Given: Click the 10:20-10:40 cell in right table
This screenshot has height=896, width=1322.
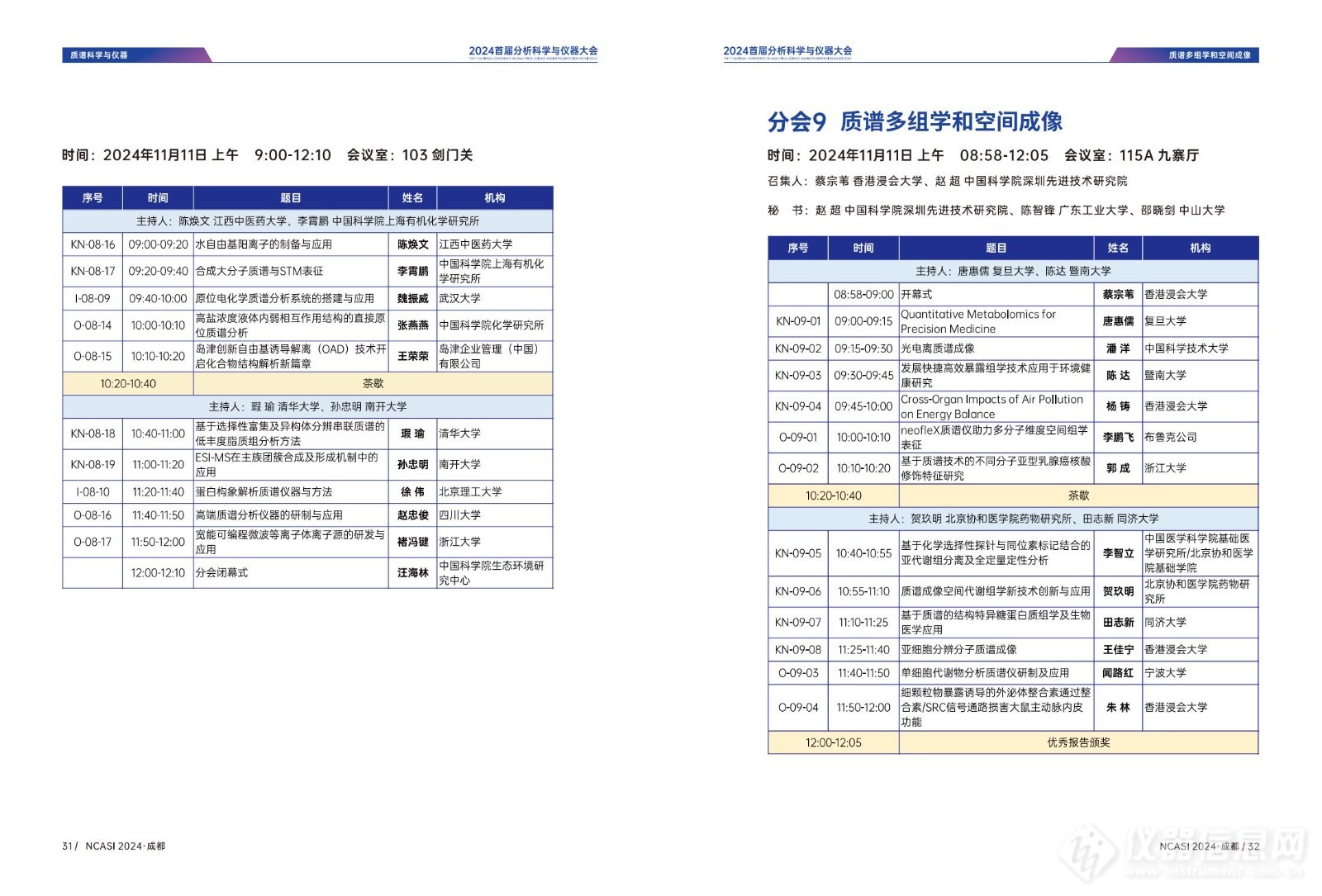Looking at the screenshot, I should tap(833, 495).
